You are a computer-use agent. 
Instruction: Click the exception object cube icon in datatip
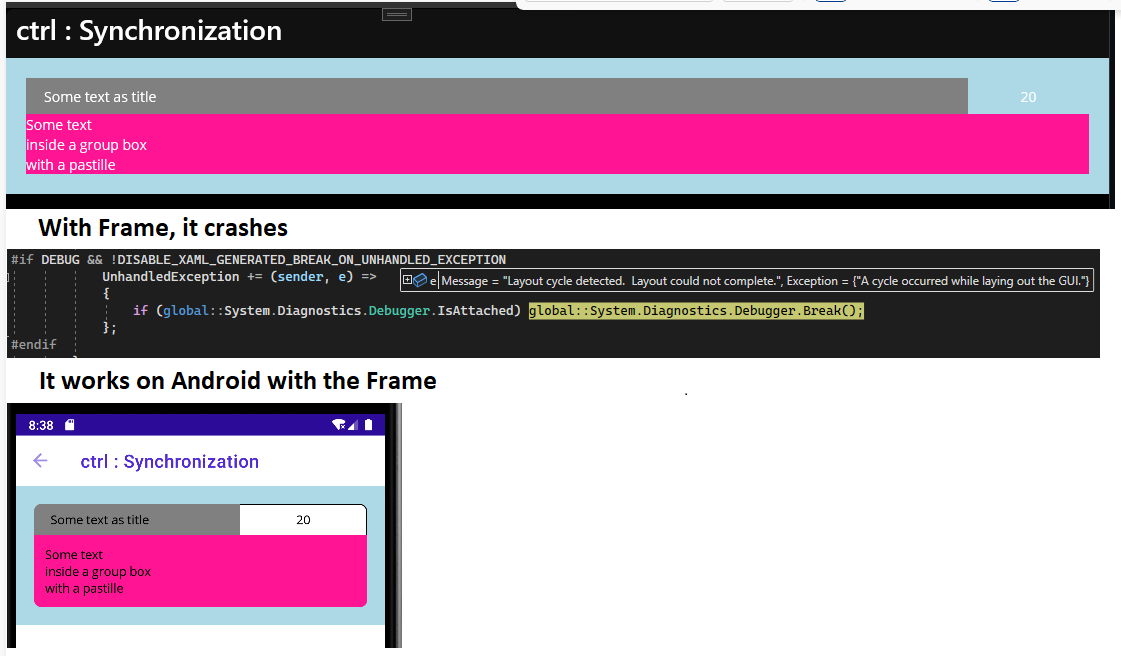420,280
